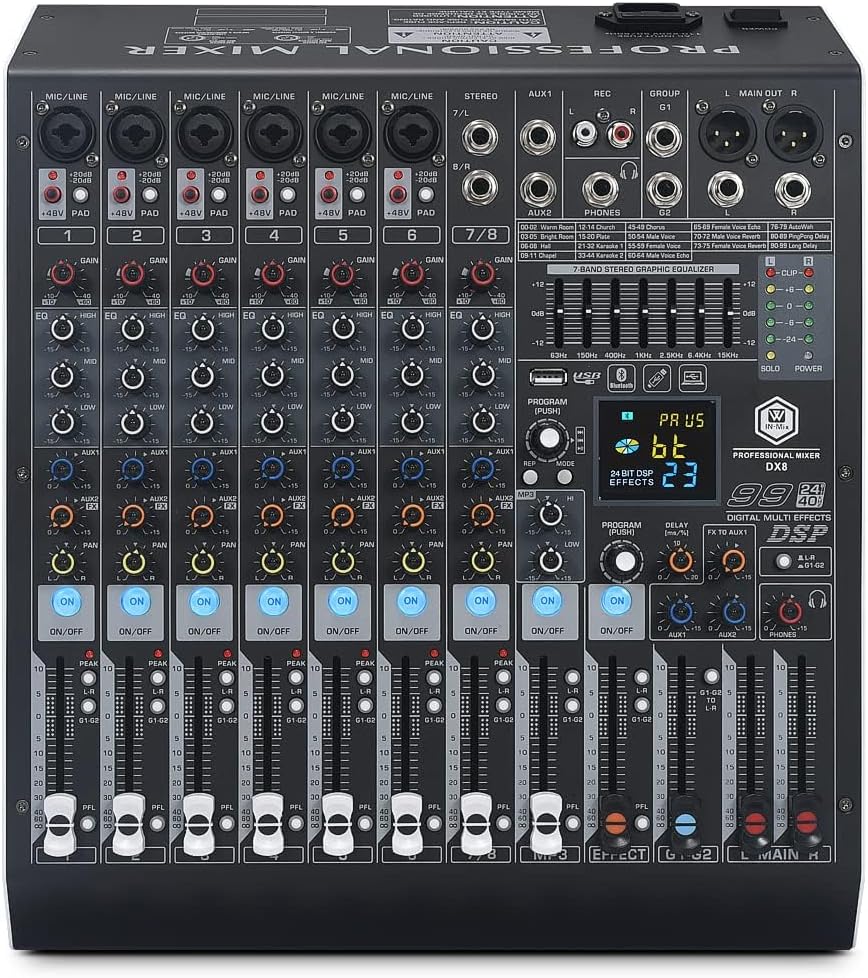
Task: Switch FX TO AUX1 routing to G1-G2
Action: click(784, 562)
